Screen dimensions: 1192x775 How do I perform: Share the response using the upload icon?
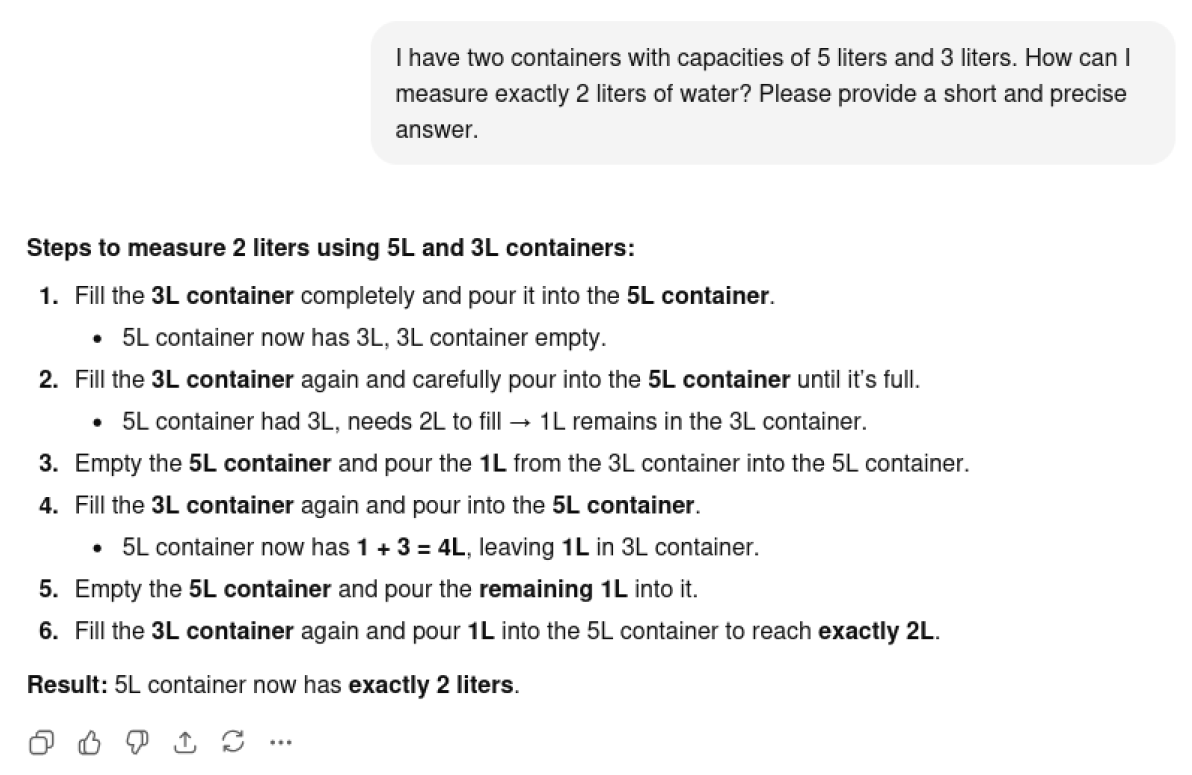pos(185,742)
